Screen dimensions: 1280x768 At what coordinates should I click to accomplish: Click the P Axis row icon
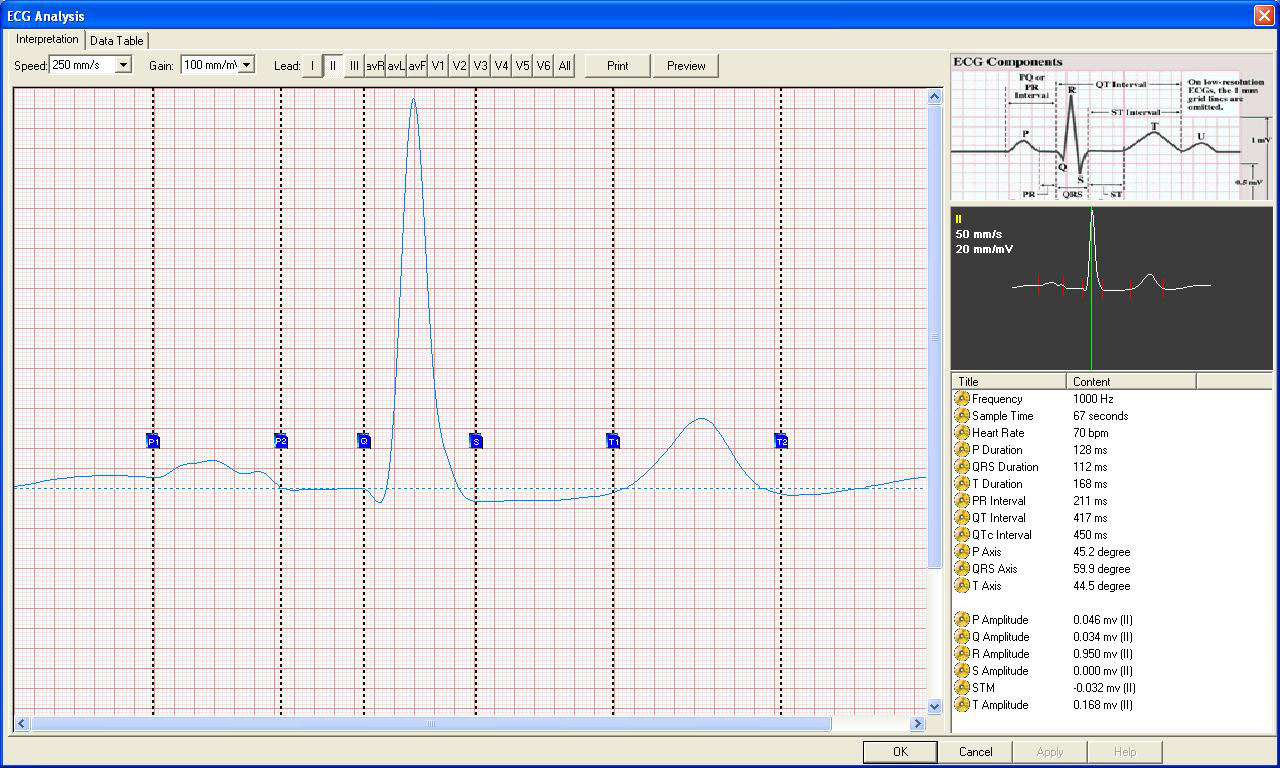coord(962,552)
